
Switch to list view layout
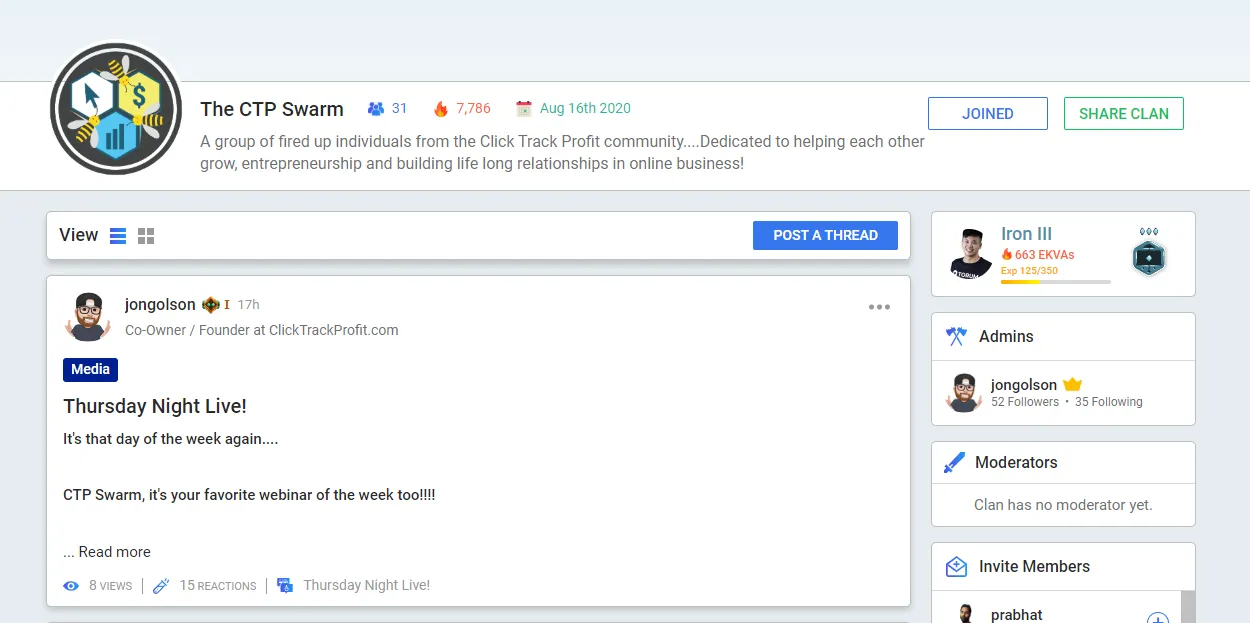click(118, 236)
